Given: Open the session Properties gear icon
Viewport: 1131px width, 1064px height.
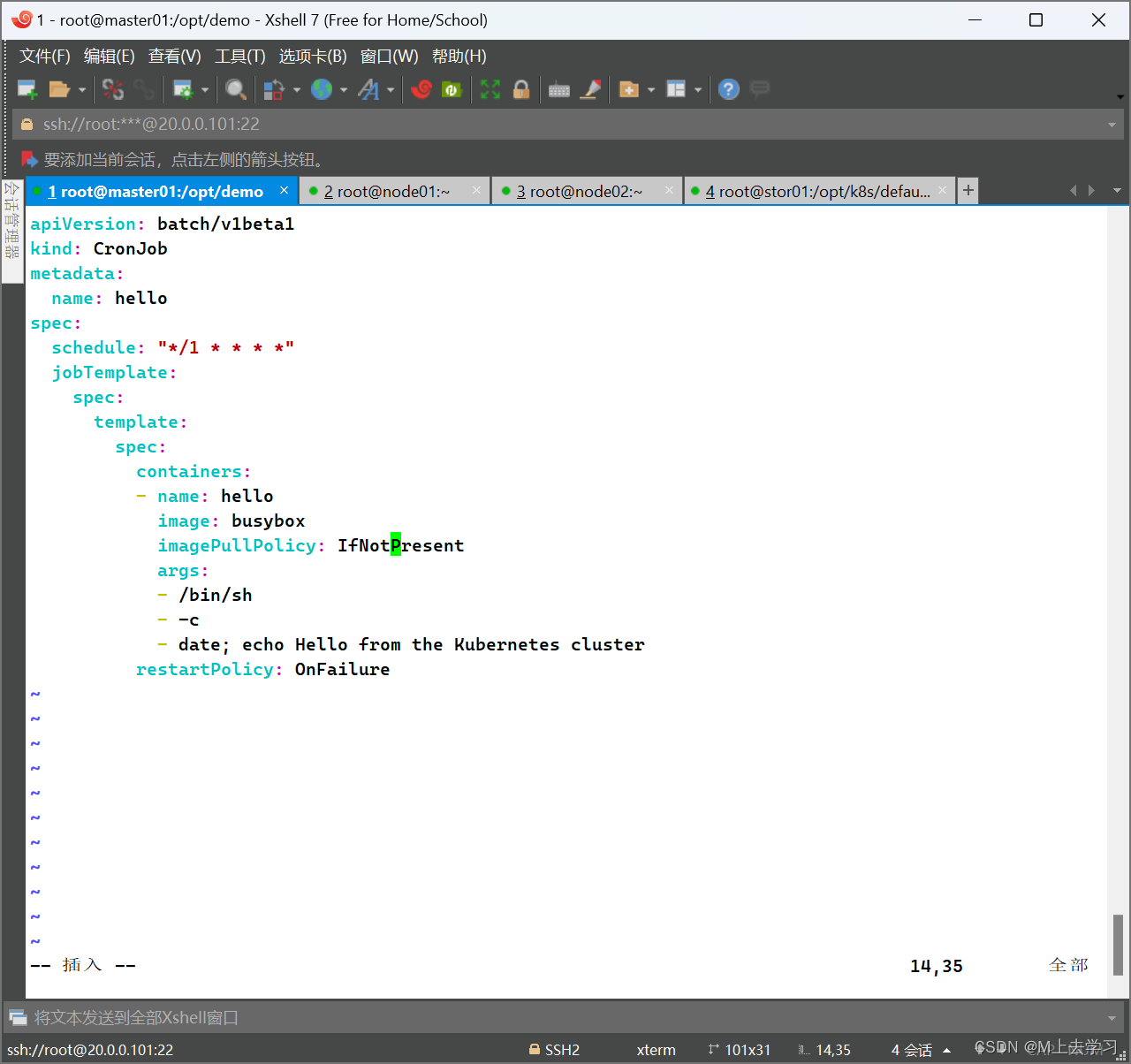Looking at the screenshot, I should (183, 89).
